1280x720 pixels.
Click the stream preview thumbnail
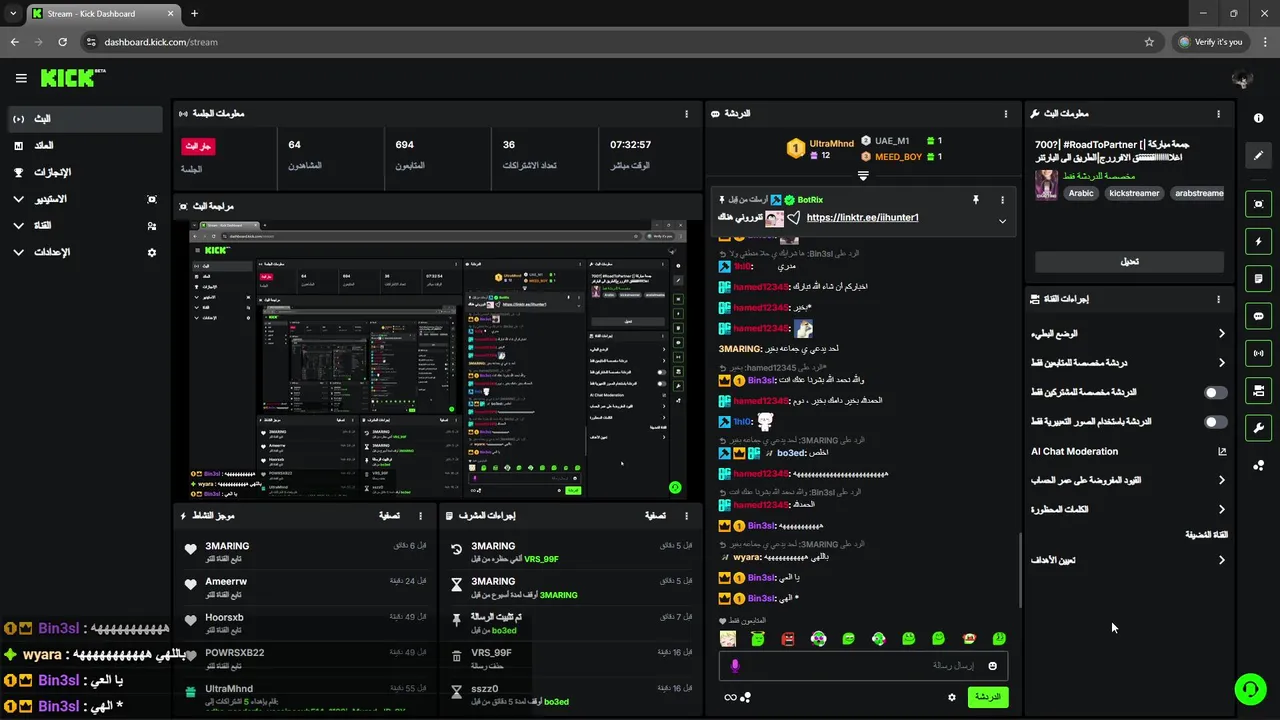[438, 359]
